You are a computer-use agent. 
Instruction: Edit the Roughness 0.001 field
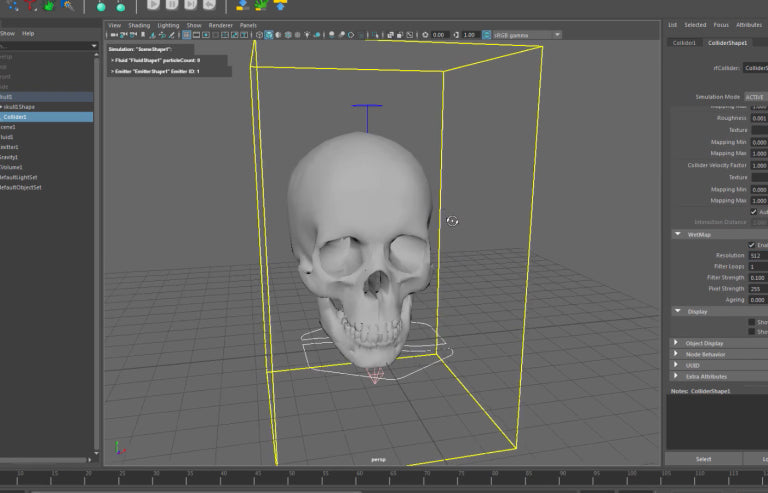point(759,118)
